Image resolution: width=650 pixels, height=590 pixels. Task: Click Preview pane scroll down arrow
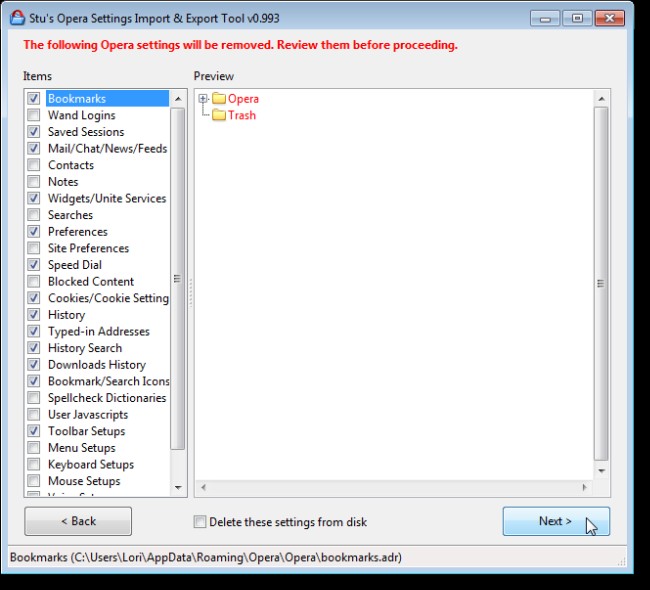point(601,471)
